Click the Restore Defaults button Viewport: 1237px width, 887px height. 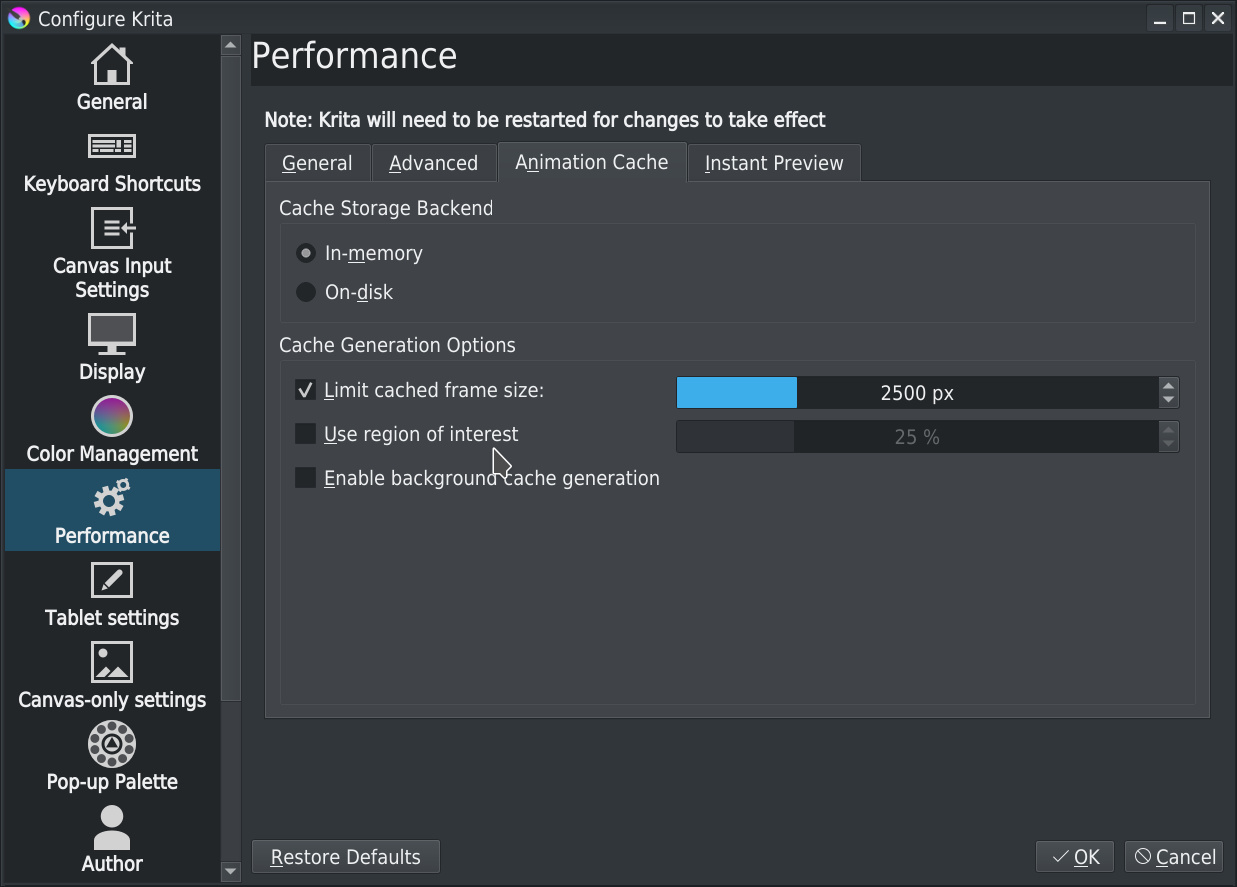coord(346,857)
